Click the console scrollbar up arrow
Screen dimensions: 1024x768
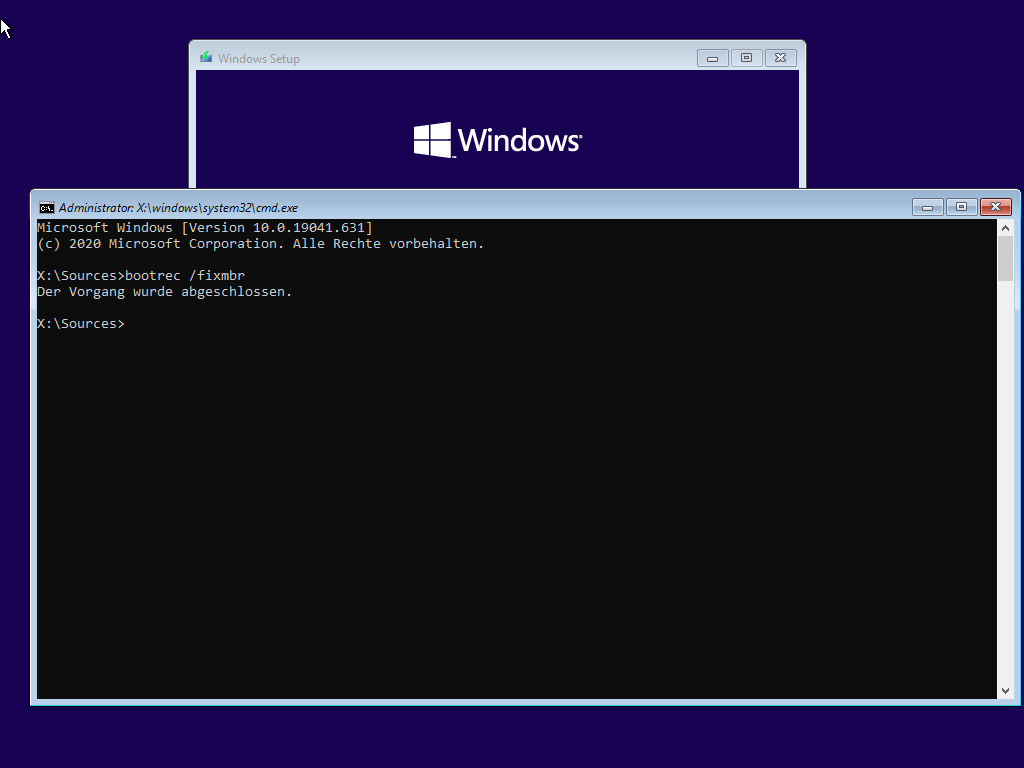coord(1005,228)
